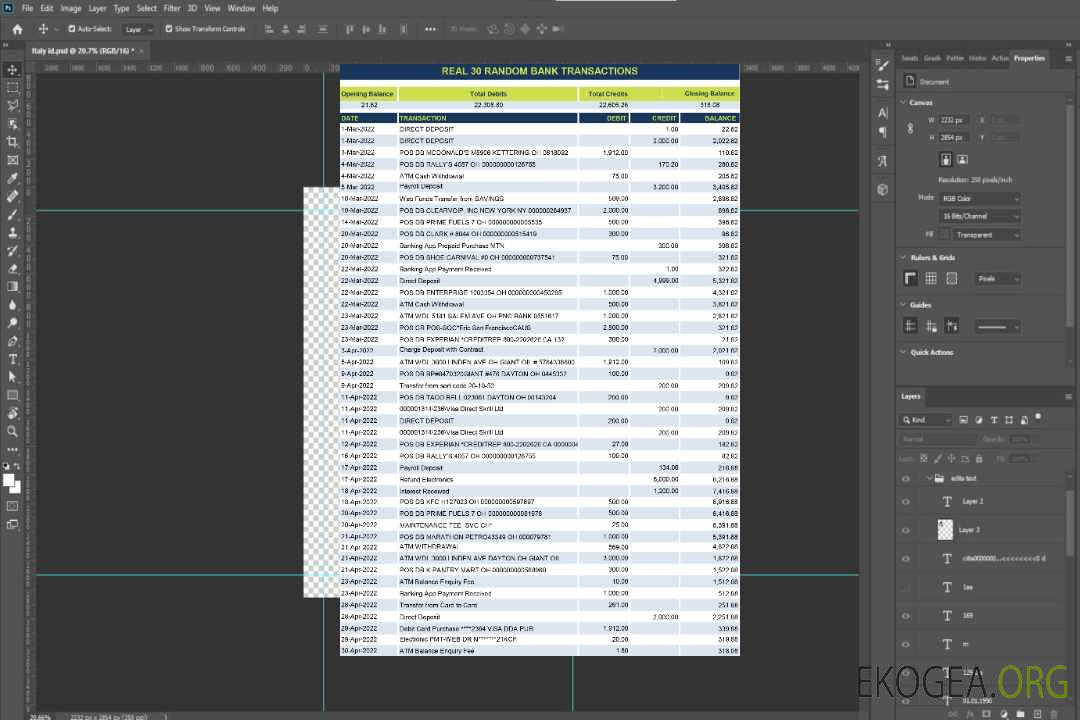Collapse the Rulers & Grids section

click(904, 258)
